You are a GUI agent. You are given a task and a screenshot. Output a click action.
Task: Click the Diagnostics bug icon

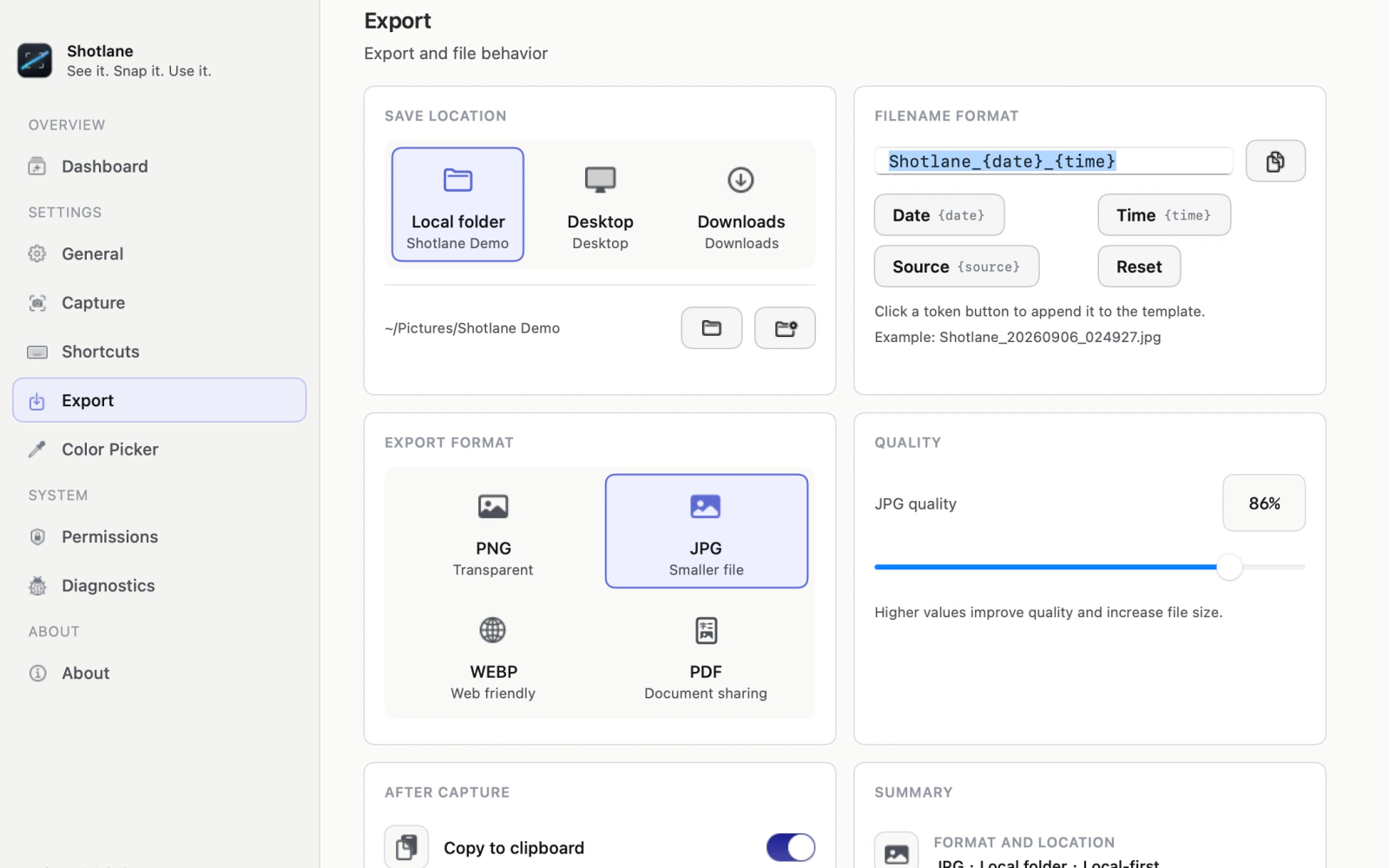[37, 586]
